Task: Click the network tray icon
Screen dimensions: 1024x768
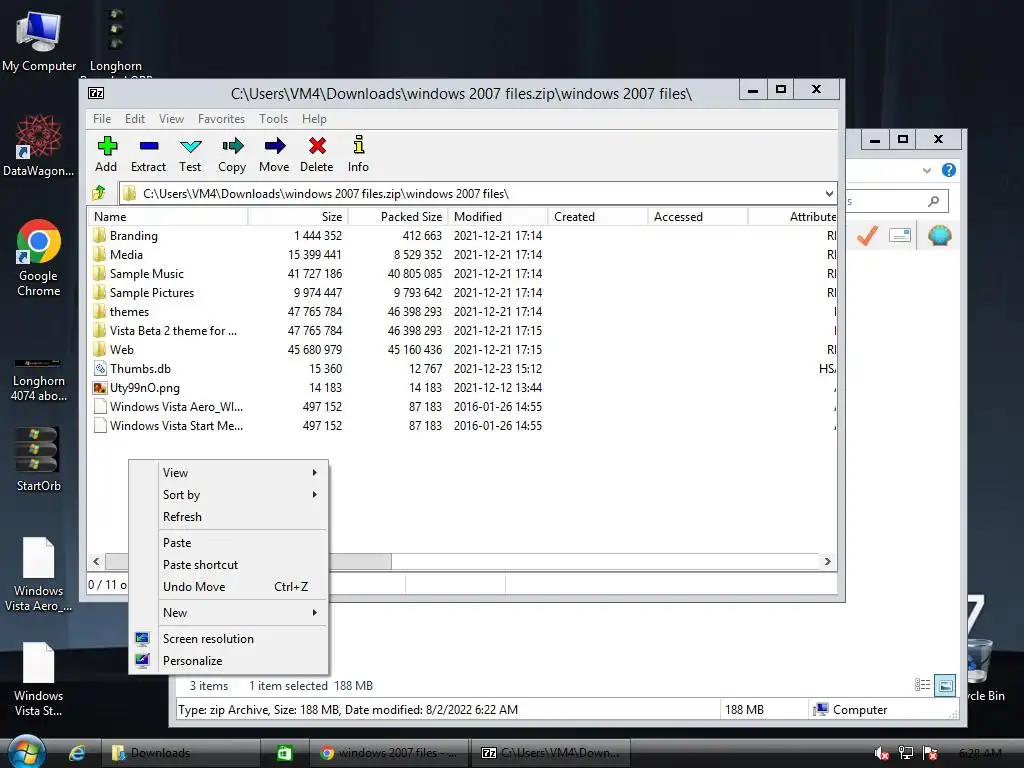Action: click(x=906, y=753)
